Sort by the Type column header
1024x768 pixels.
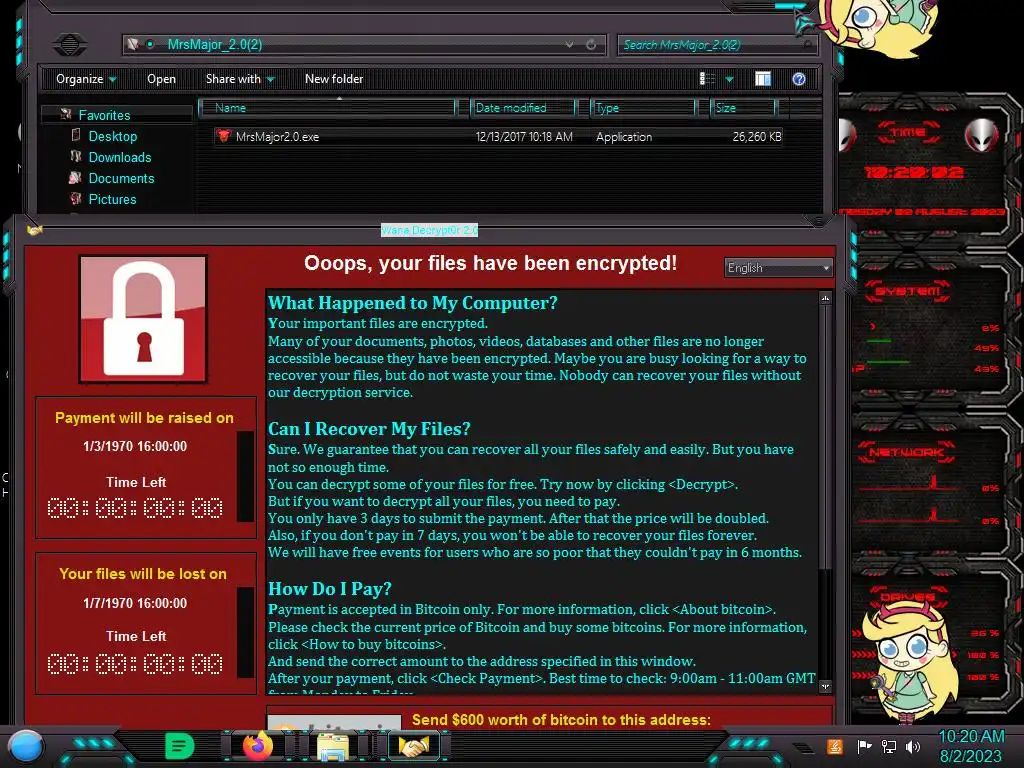pyautogui.click(x=643, y=108)
